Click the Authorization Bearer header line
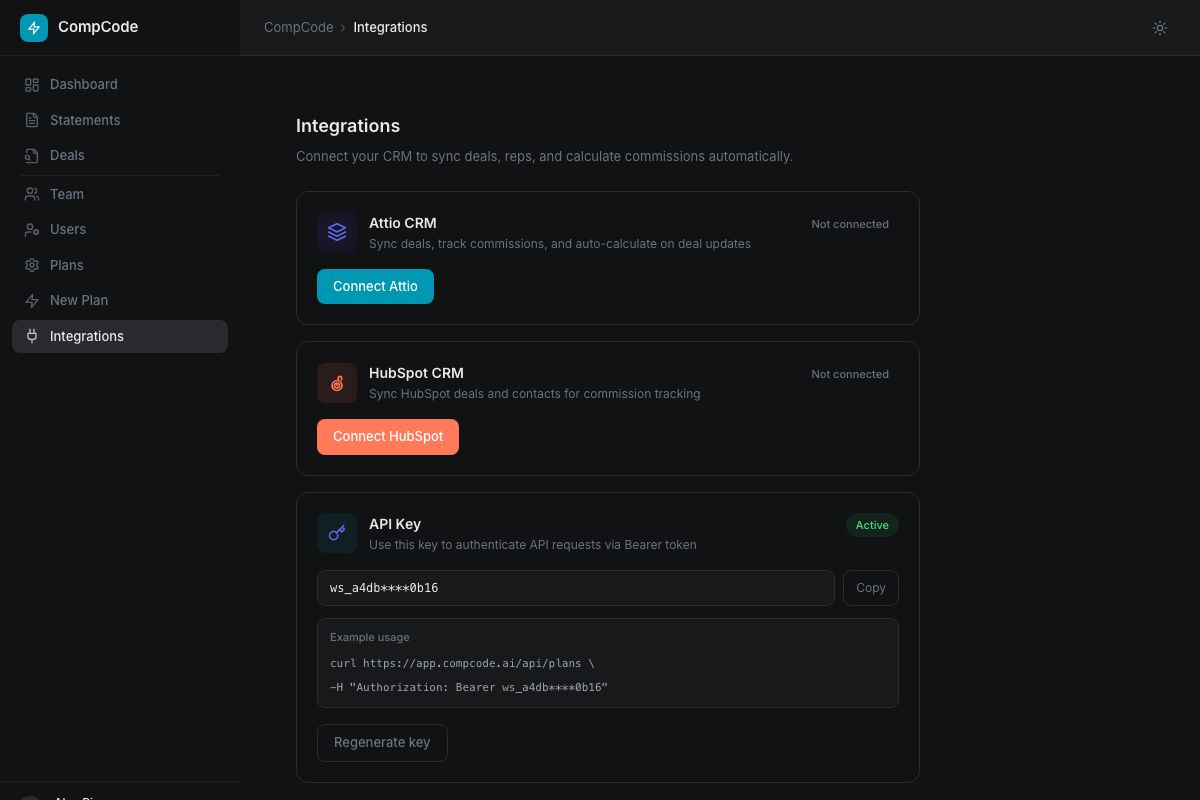Image resolution: width=1200 pixels, height=800 pixels. point(469,687)
